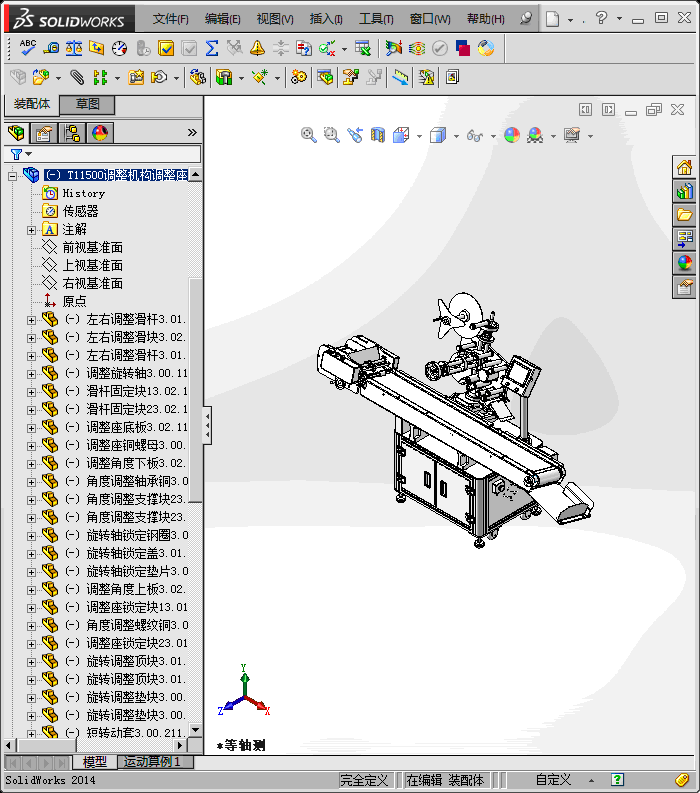Click Edit Appearance color ball
The width and height of the screenshot is (700, 793).
tap(512, 135)
